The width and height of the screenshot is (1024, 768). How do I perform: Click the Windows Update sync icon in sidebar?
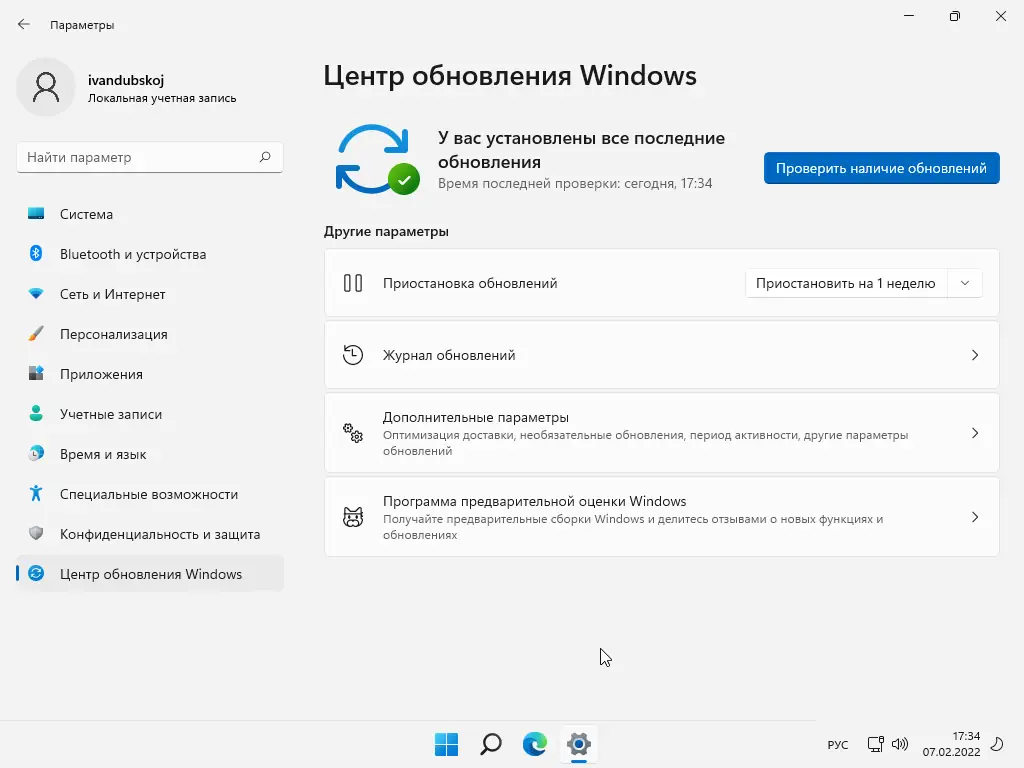[36, 573]
